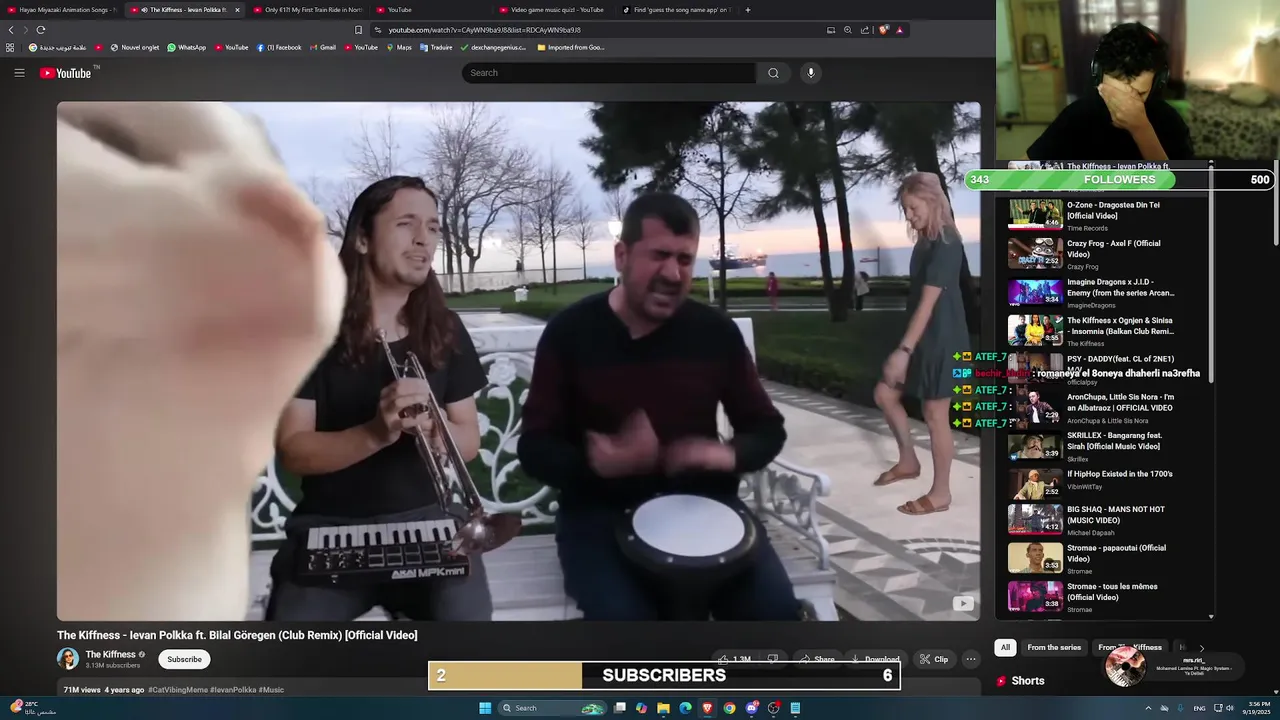The height and width of the screenshot is (720, 1280).
Task: Switch to Hayao Miyazaki Animation Songs tab
Action: pyautogui.click(x=62, y=10)
